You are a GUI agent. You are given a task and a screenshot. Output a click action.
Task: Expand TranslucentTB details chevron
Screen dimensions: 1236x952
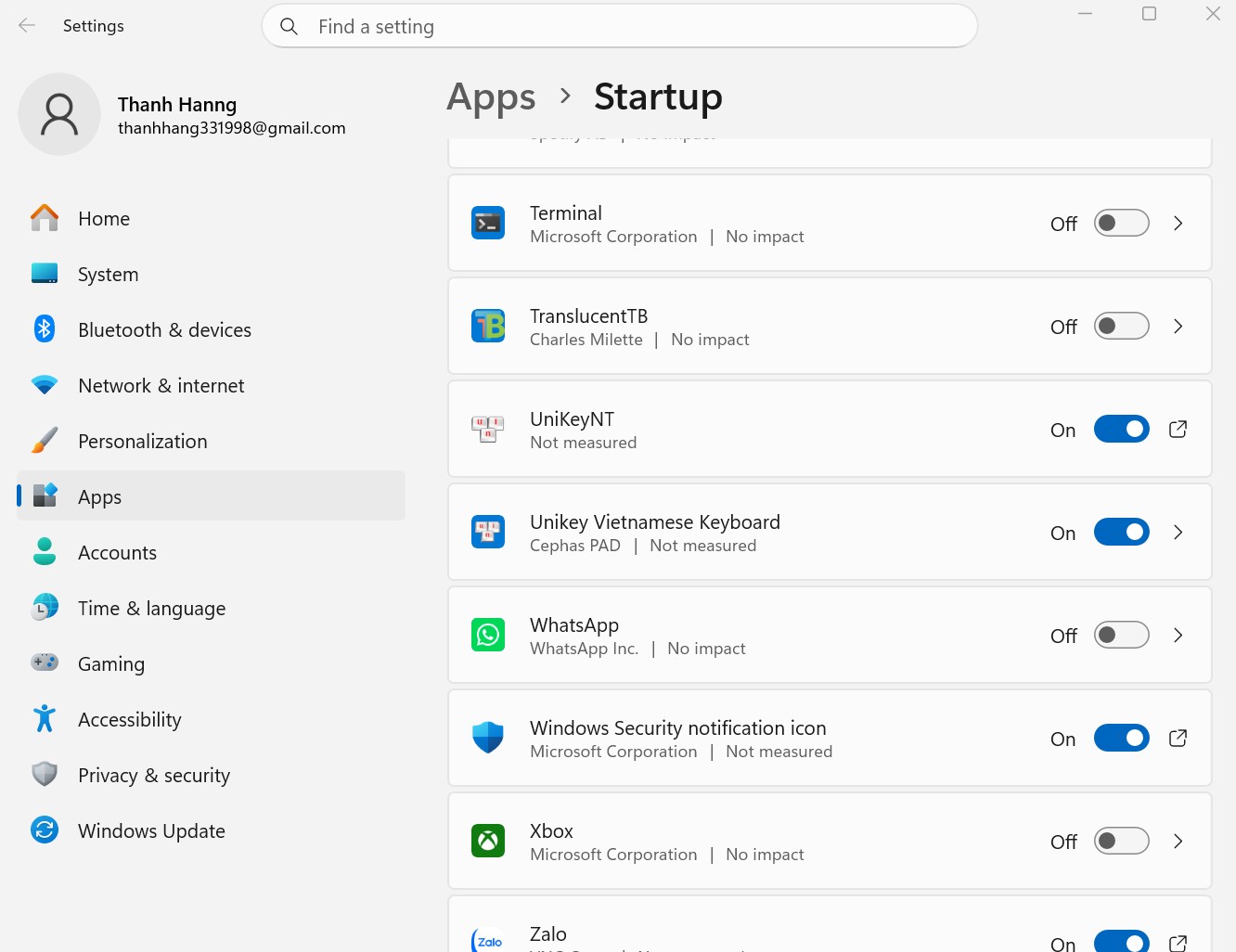click(x=1178, y=326)
